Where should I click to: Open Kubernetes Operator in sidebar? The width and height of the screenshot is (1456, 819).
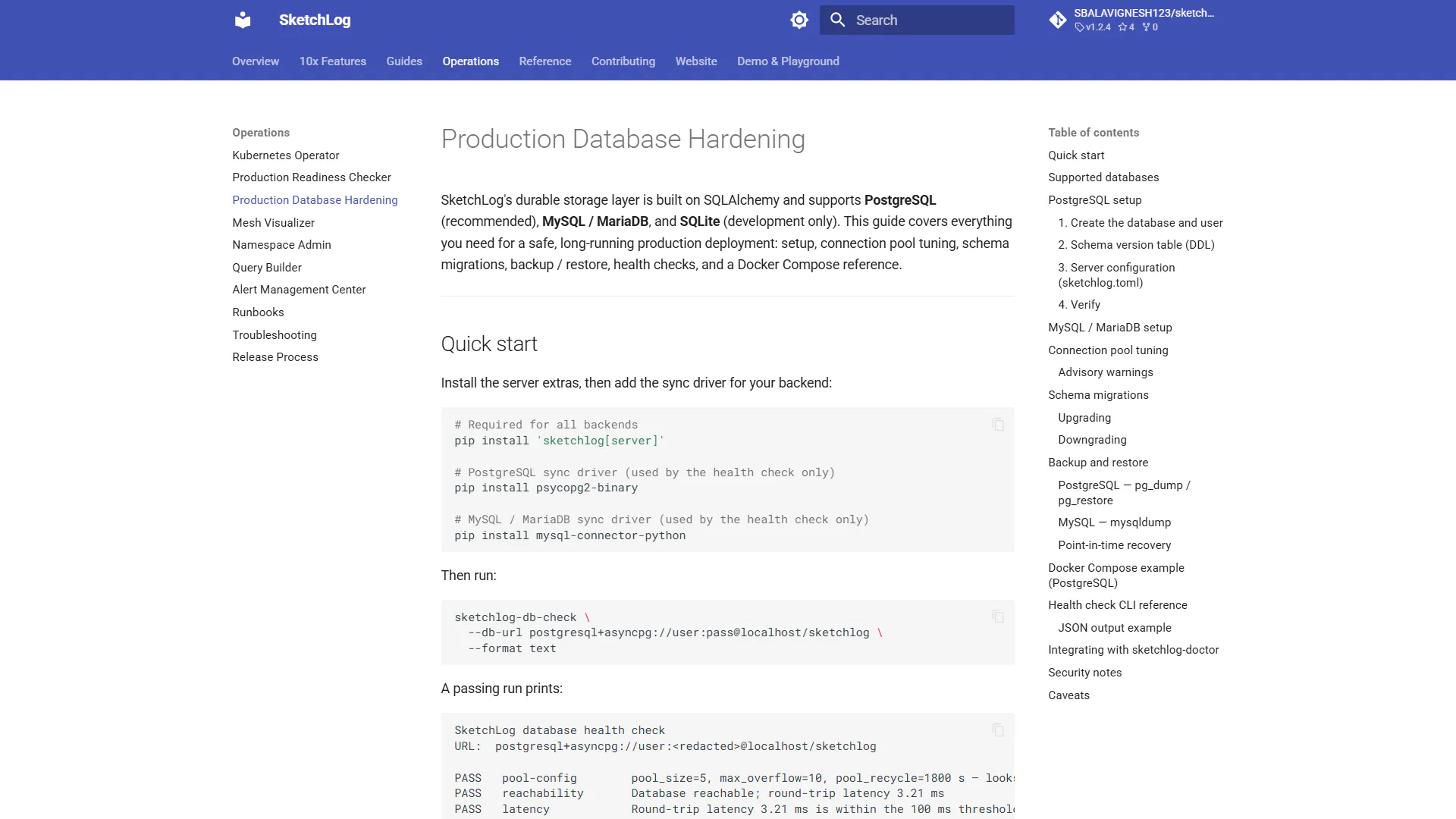pos(286,155)
